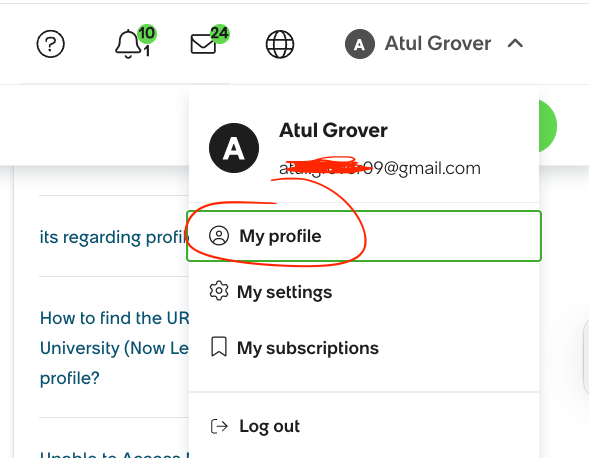Click the small header avatar A

[360, 44]
